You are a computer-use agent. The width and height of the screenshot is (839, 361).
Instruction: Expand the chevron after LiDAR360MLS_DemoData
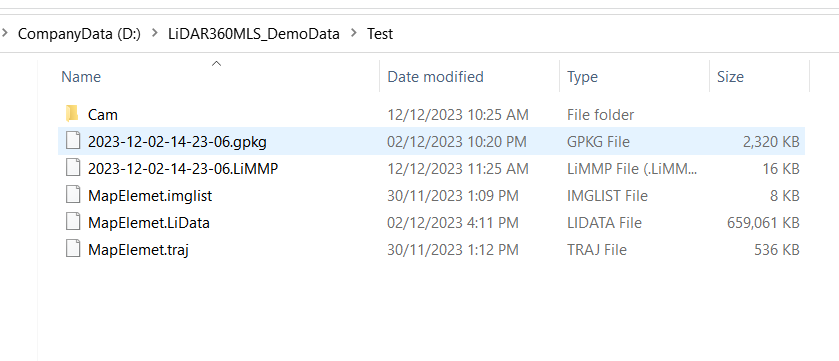pos(353,34)
